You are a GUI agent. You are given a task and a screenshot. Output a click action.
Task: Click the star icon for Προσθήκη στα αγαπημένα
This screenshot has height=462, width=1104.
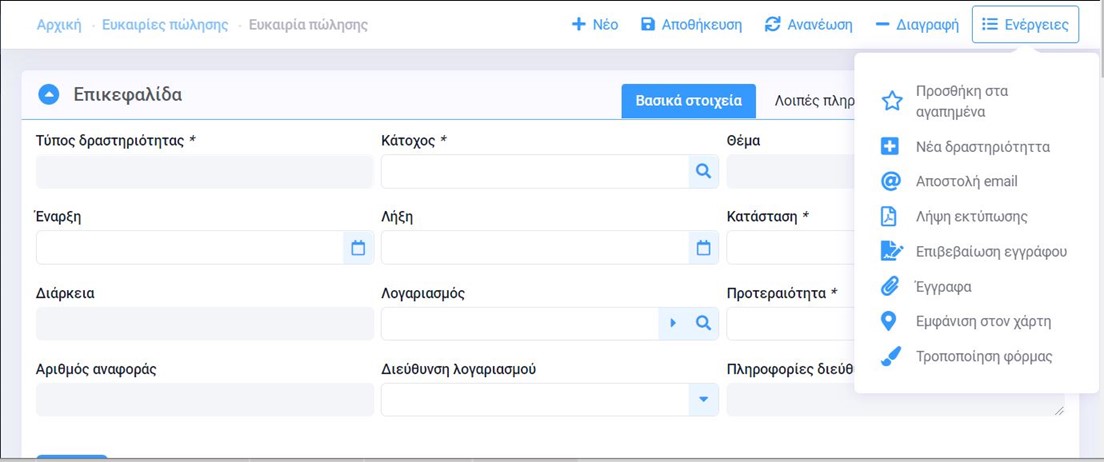tap(891, 101)
